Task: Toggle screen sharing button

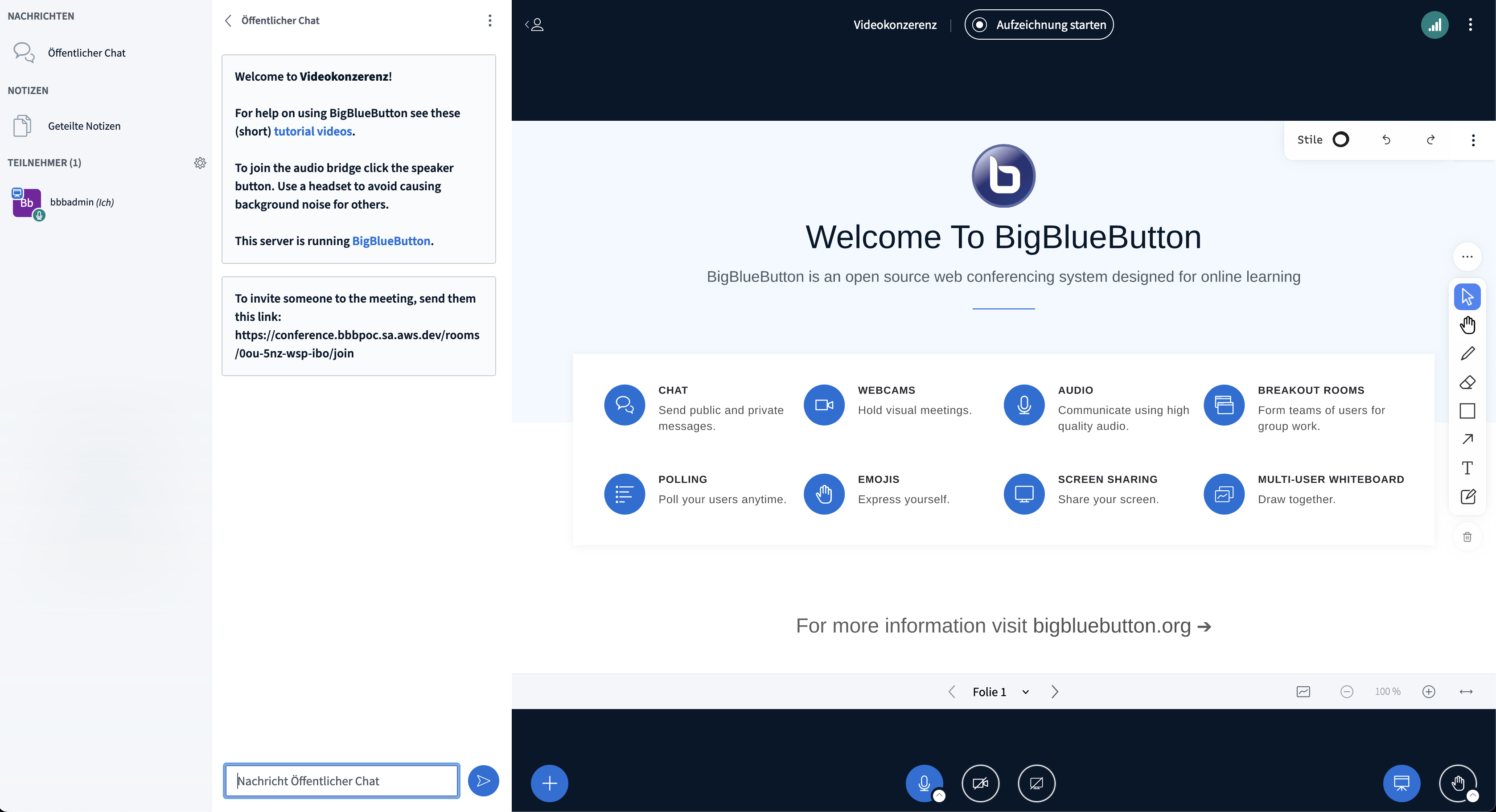Action: (x=1036, y=783)
